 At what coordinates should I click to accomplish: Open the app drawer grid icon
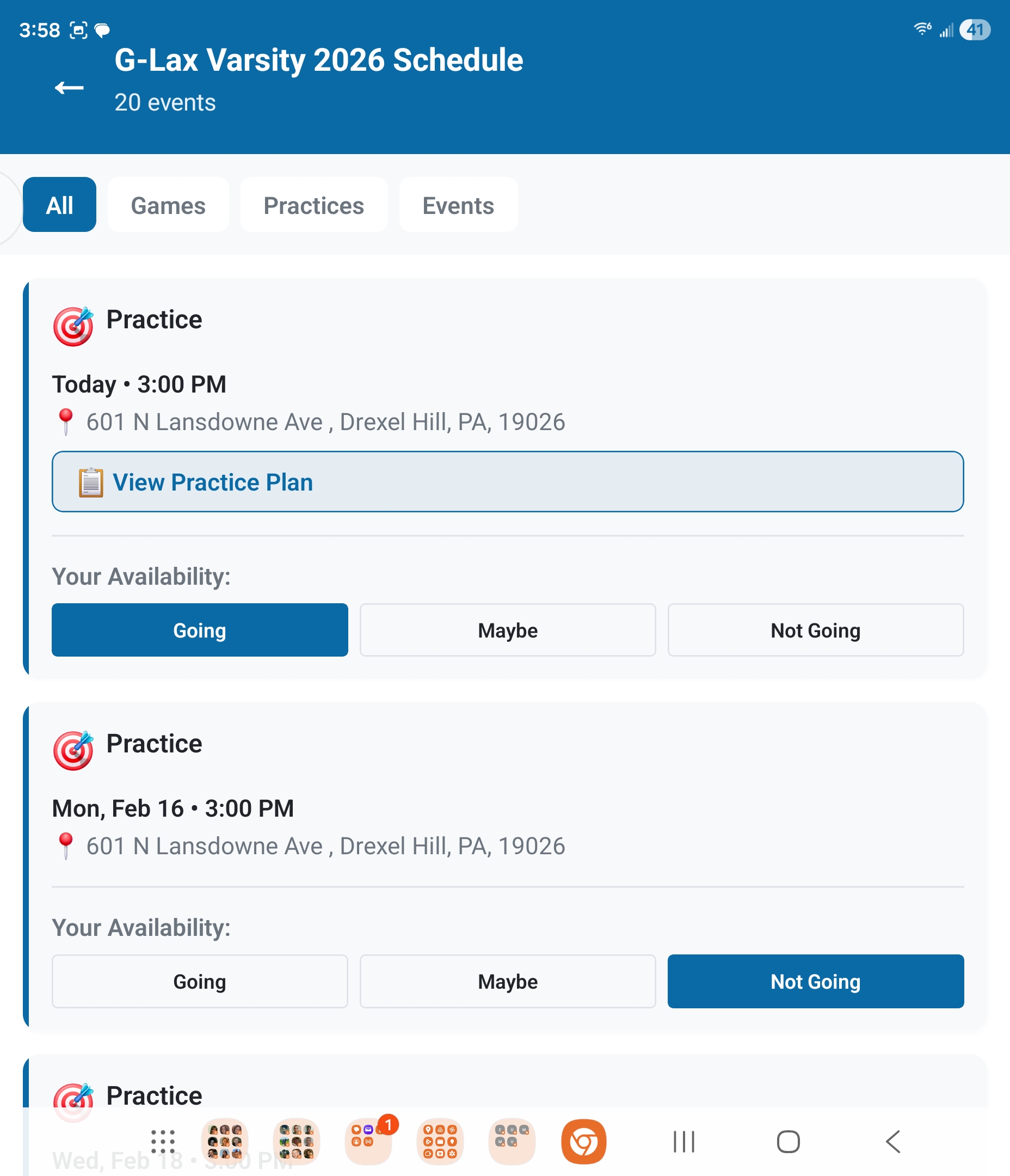(x=163, y=1141)
